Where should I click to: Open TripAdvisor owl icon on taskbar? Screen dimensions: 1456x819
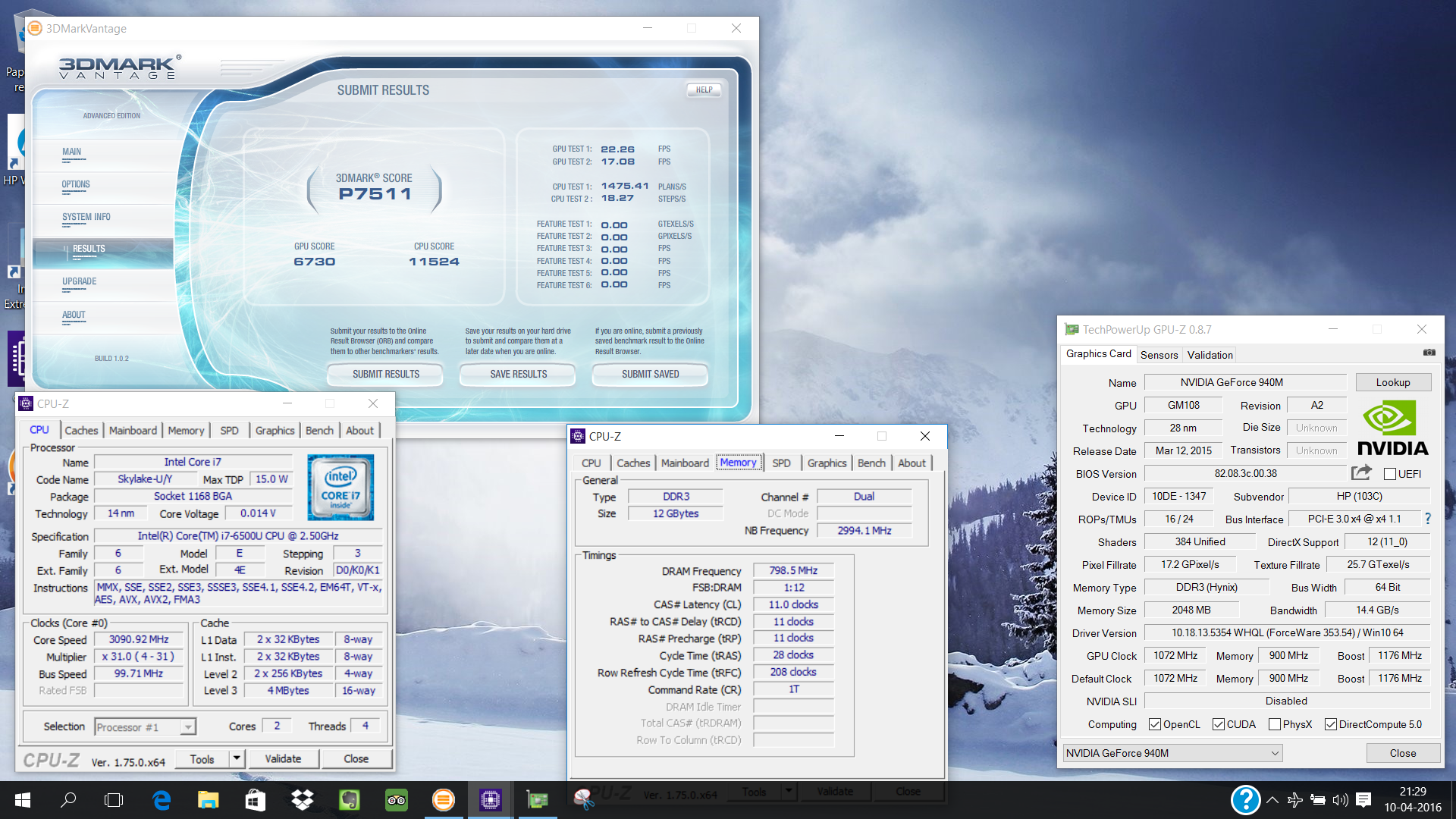point(397,800)
